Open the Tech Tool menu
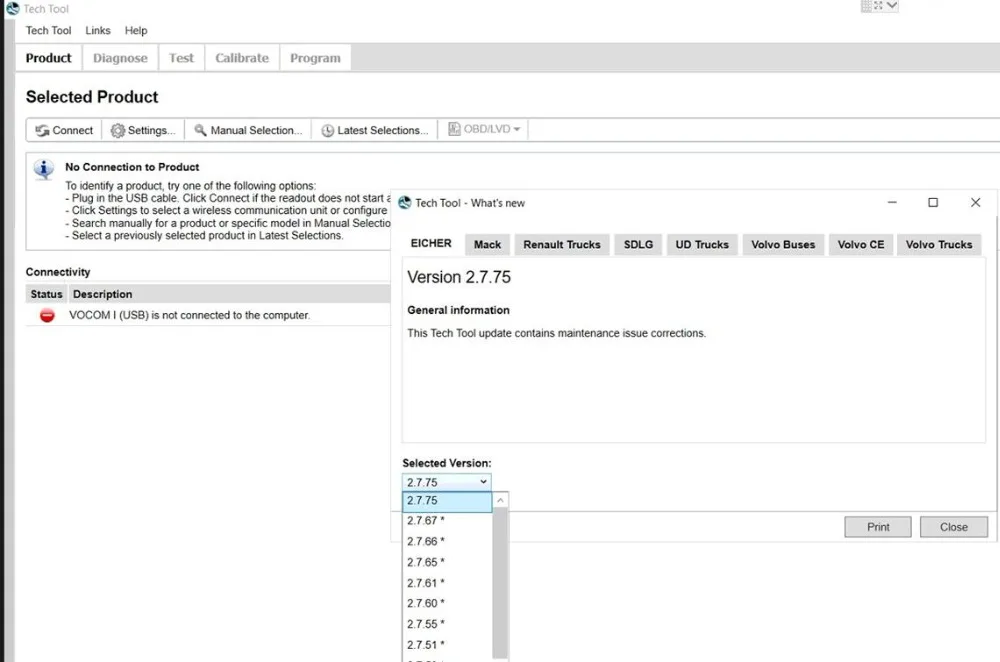The height and width of the screenshot is (662, 1000). 48,31
